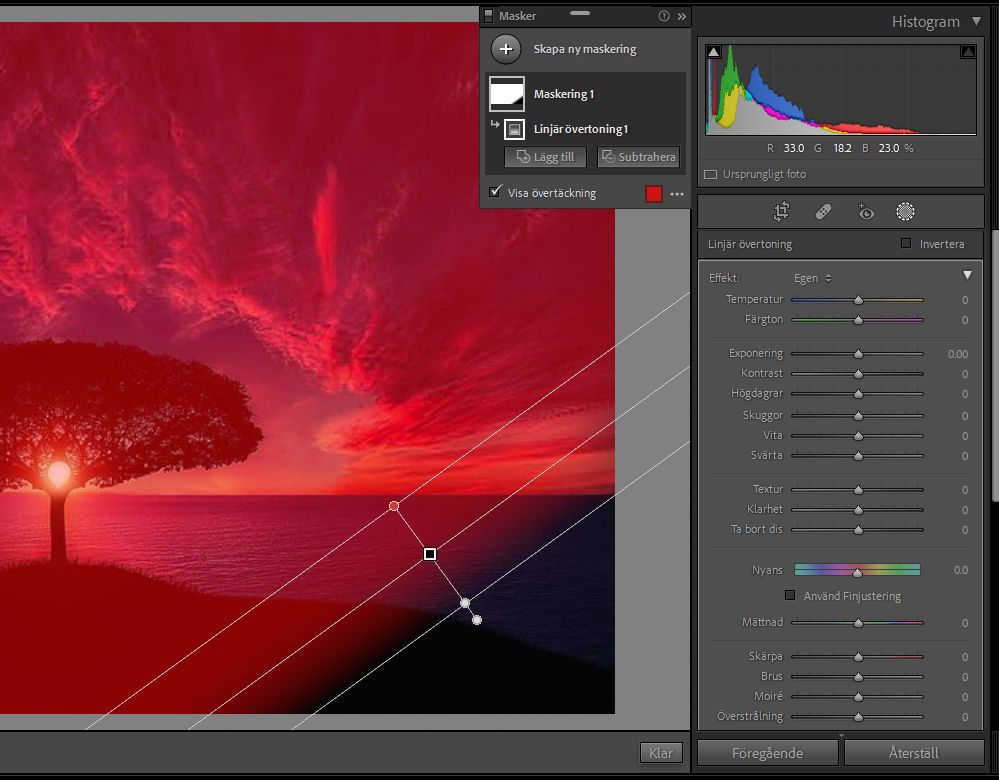Select the Crop overlay tool
The height and width of the screenshot is (780, 999).
pyautogui.click(x=782, y=212)
